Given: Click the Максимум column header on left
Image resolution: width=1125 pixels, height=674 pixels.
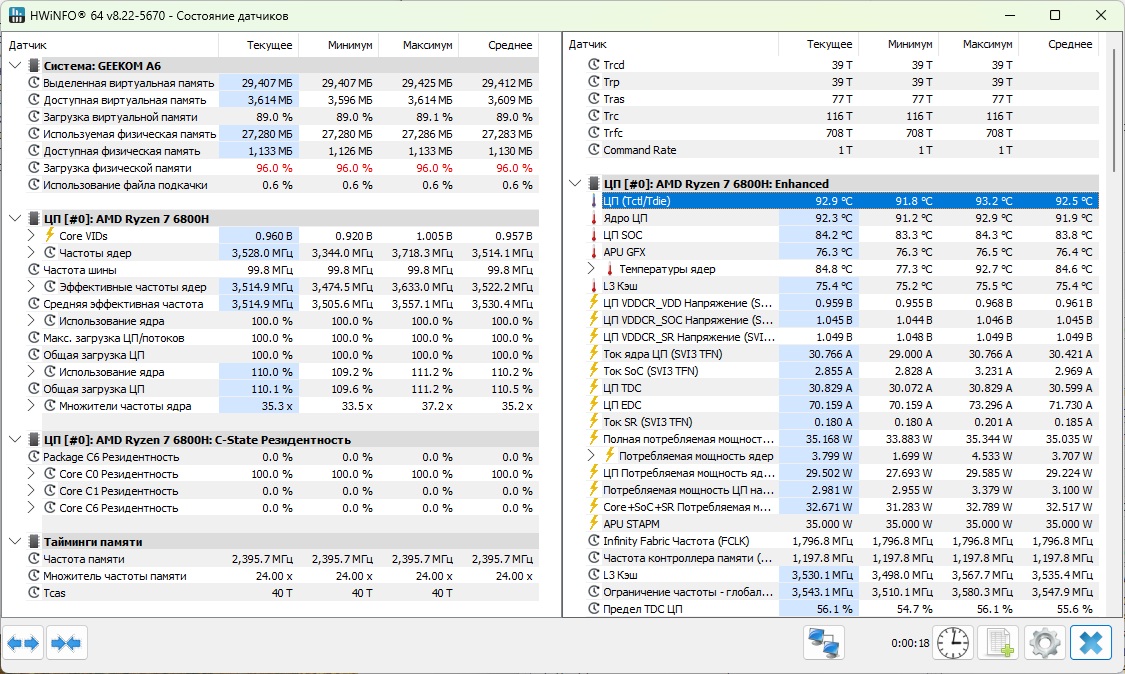Looking at the screenshot, I should (x=418, y=46).
